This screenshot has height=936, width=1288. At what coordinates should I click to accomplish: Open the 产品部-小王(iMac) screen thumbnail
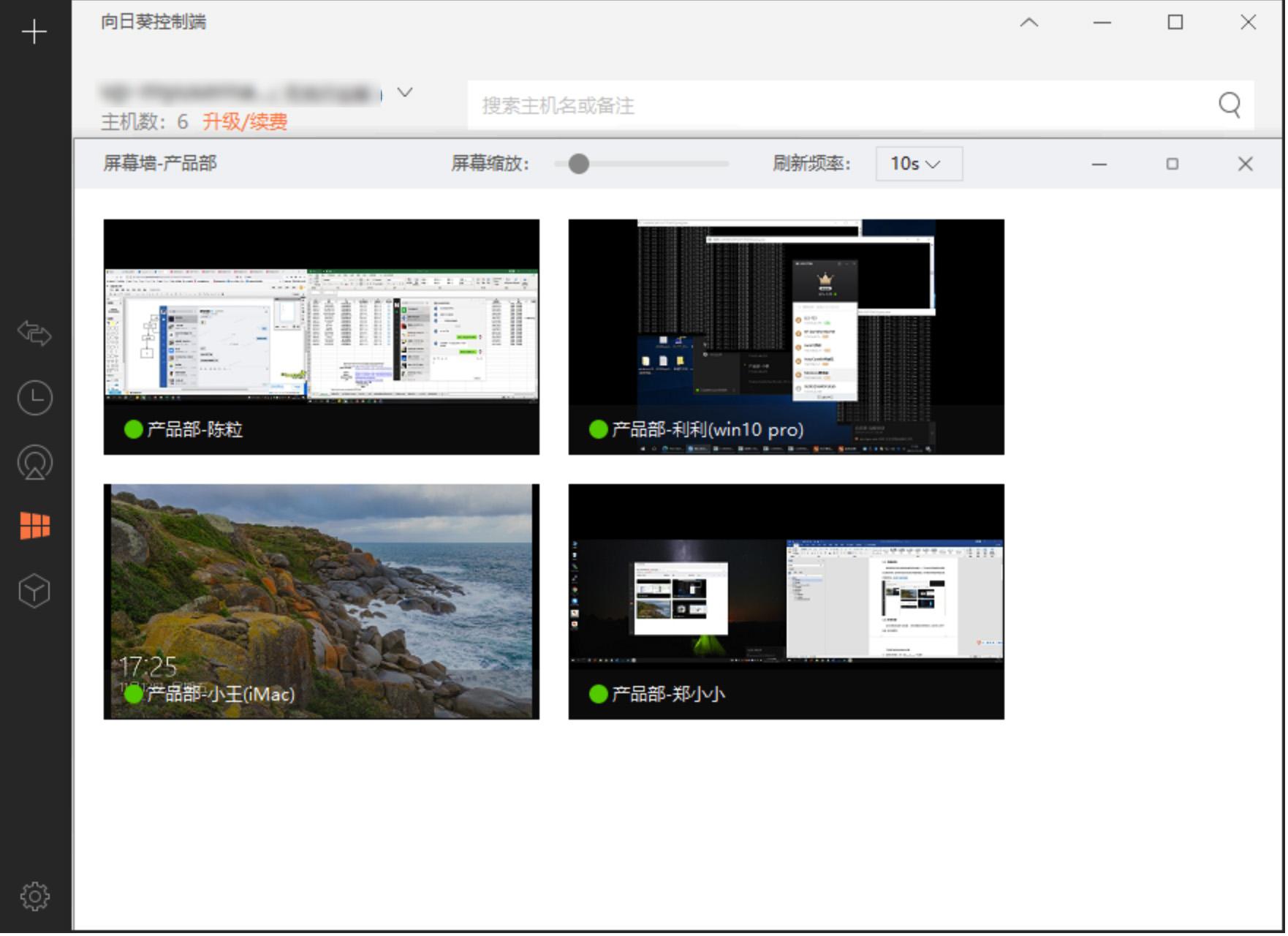pyautogui.click(x=322, y=603)
